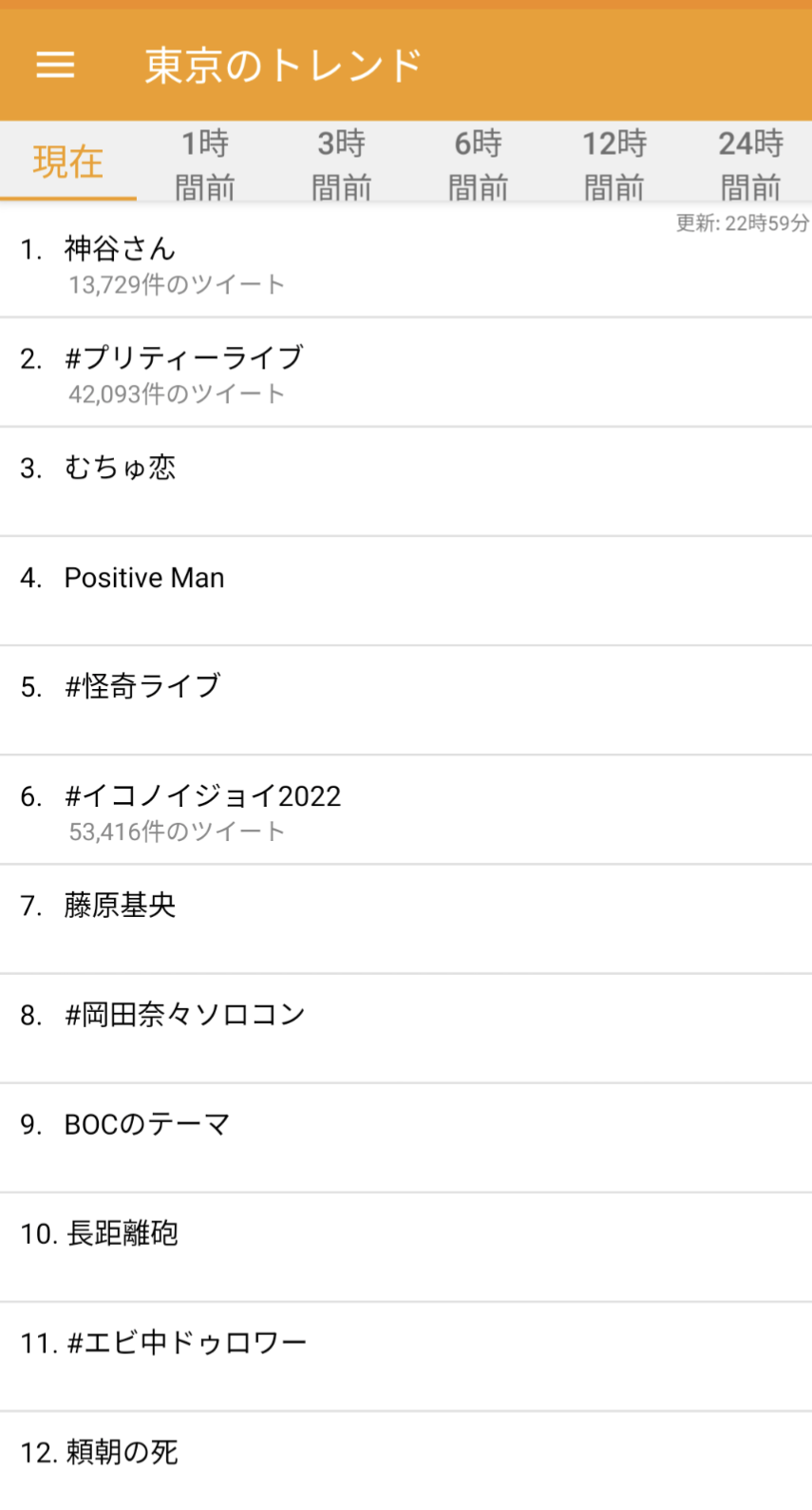Tap the #エビ中ドゥロワー trend
Screen dimensions: 812x1510
[187, 1343]
